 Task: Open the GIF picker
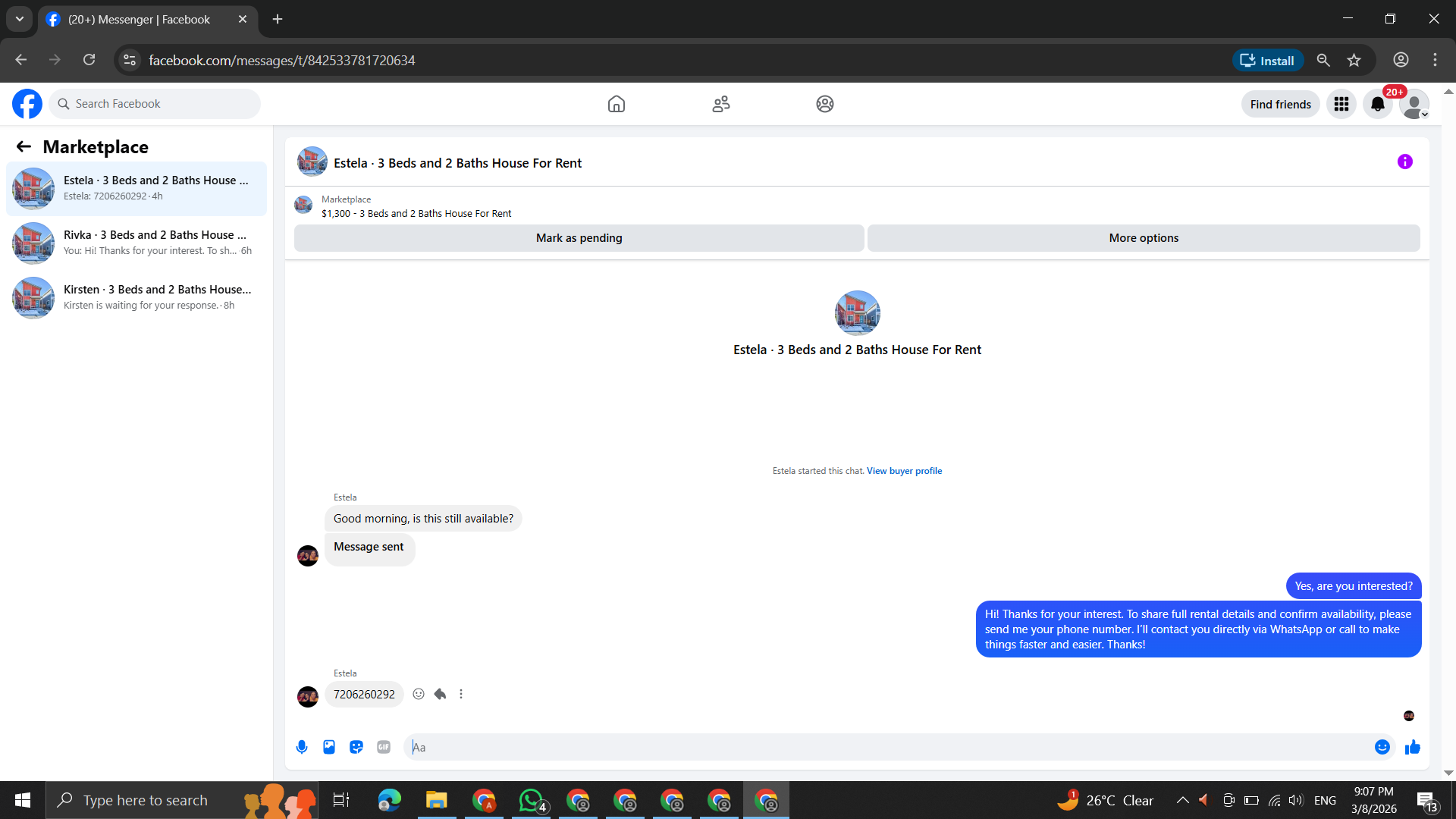click(x=384, y=747)
